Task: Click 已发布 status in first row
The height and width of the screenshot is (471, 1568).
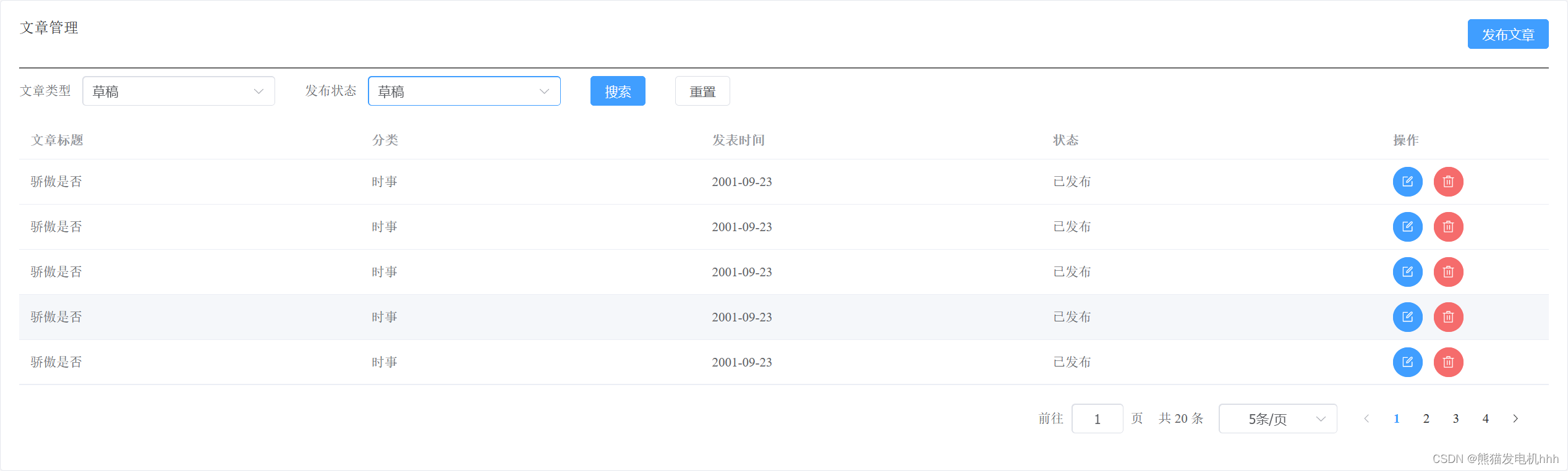Action: (1072, 182)
